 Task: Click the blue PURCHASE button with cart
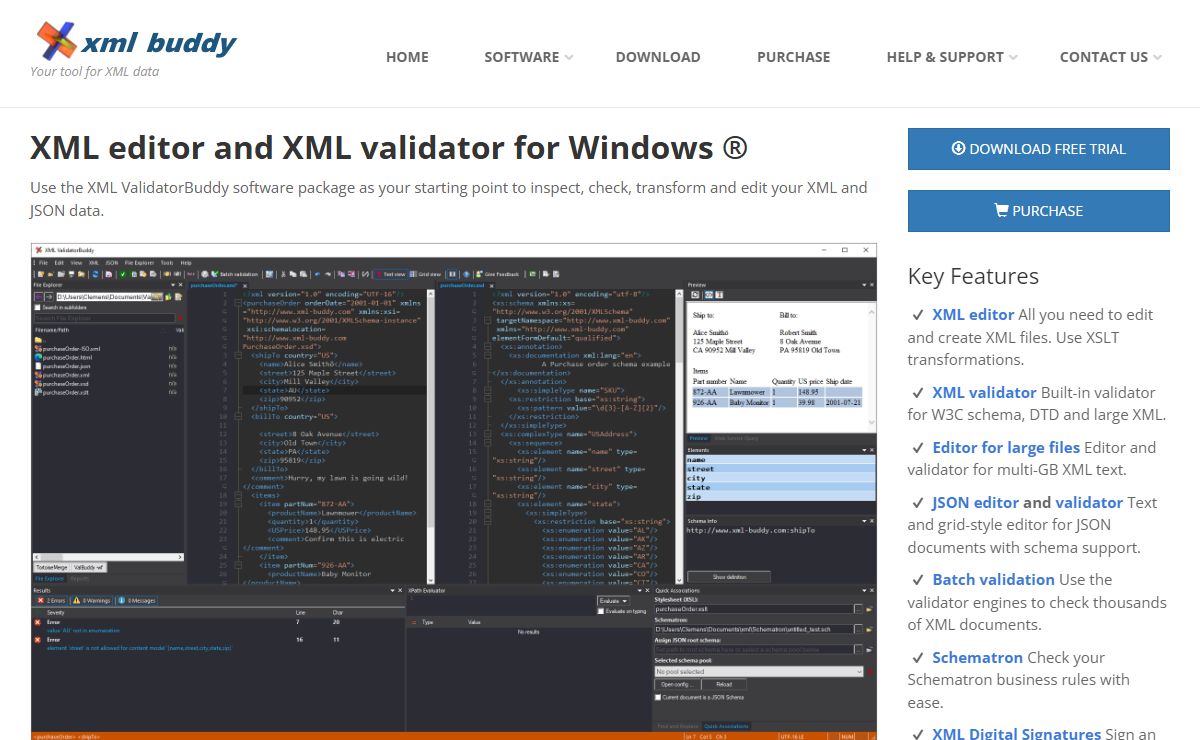pyautogui.click(x=1038, y=211)
